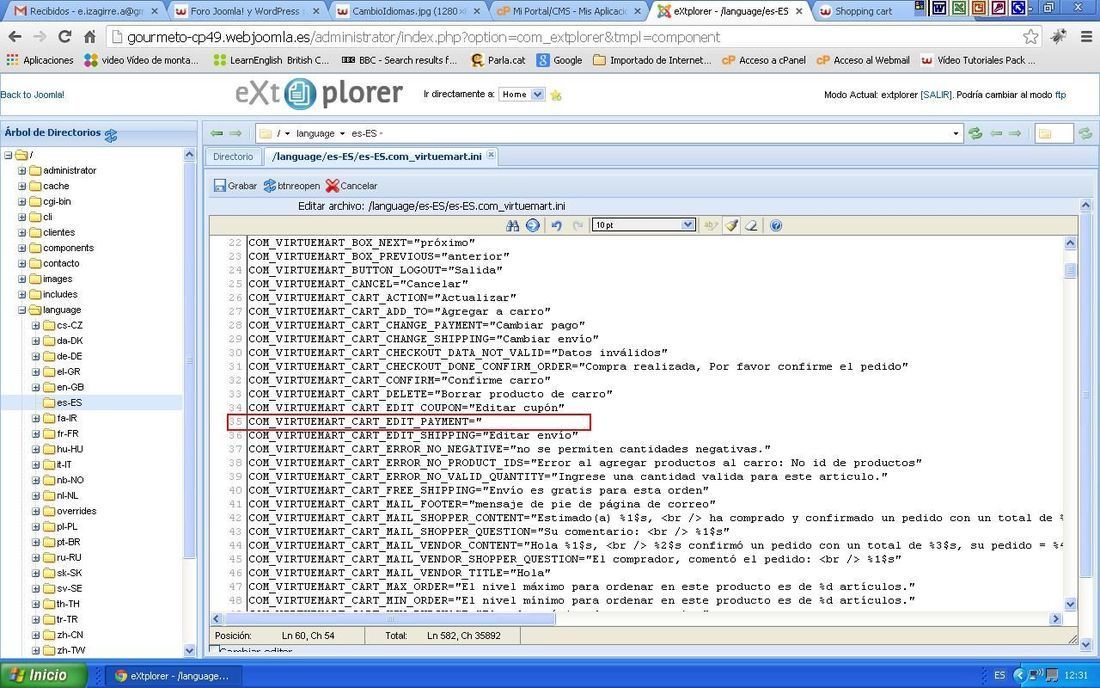
Task: Click the faded back arrow right of path bar
Action: (x=996, y=133)
